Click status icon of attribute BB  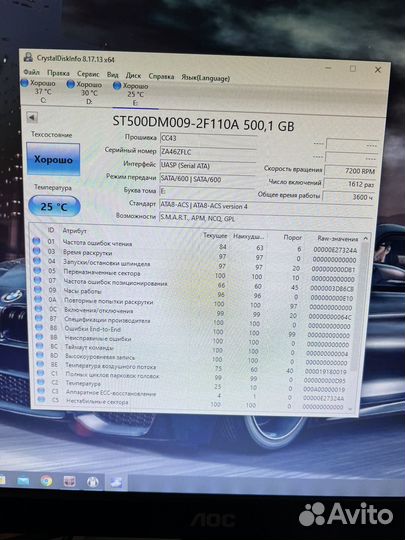[x=40, y=337]
